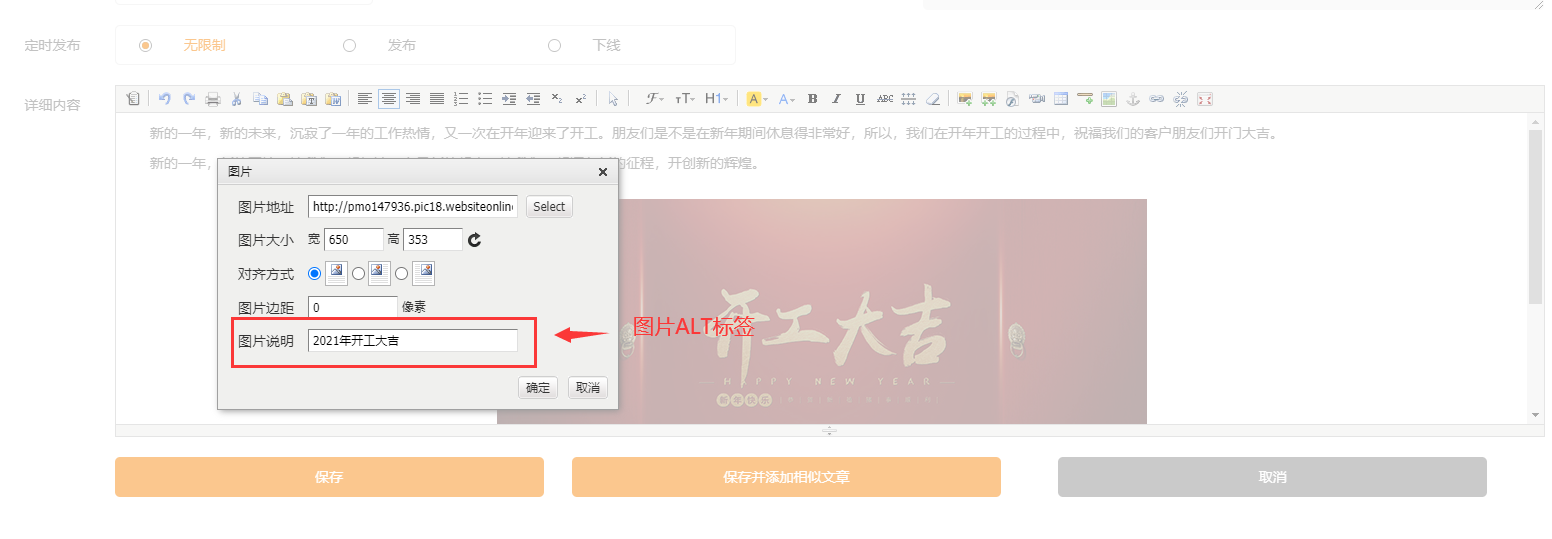Focus the 图片地址 URL field

[413, 207]
